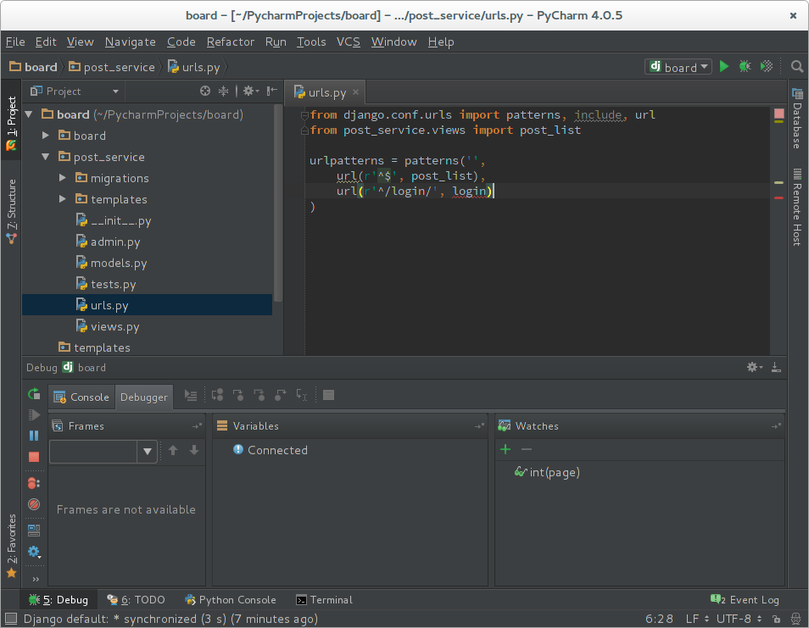This screenshot has height=628, width=809.
Task: Hide the Project tool window
Action: pos(271,91)
